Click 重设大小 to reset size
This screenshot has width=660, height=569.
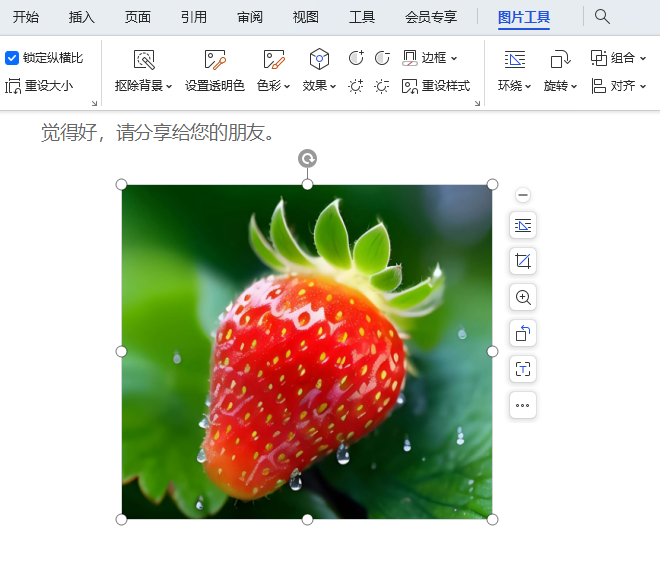coord(39,86)
